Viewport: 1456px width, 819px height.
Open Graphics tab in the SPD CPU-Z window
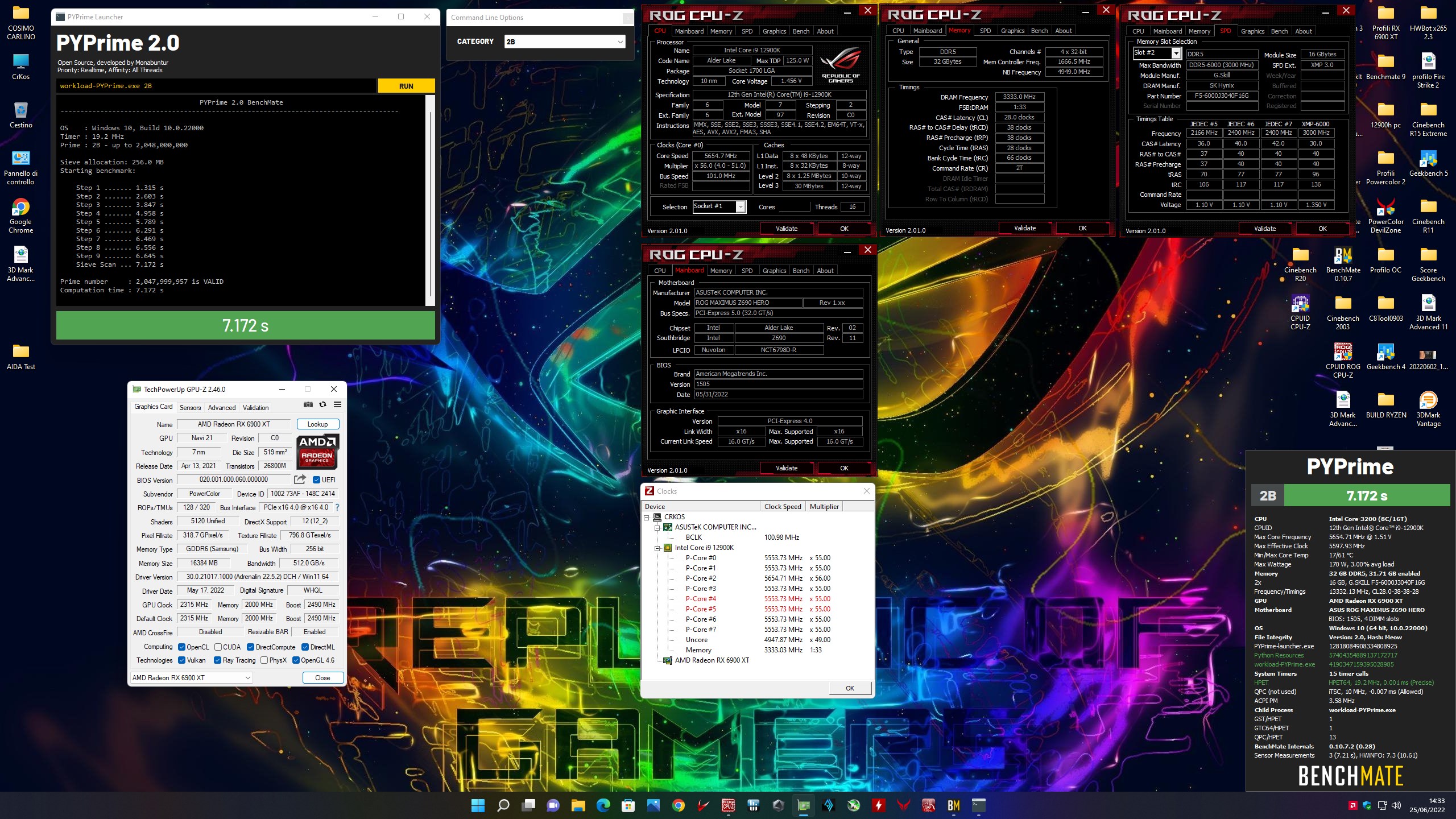[x=1252, y=31]
